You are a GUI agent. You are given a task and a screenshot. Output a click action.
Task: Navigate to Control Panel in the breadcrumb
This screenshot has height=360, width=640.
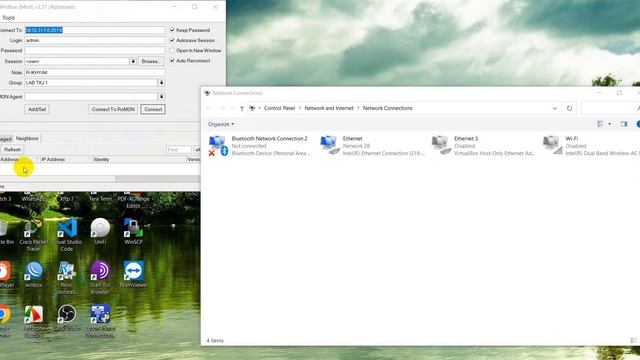[x=279, y=108]
